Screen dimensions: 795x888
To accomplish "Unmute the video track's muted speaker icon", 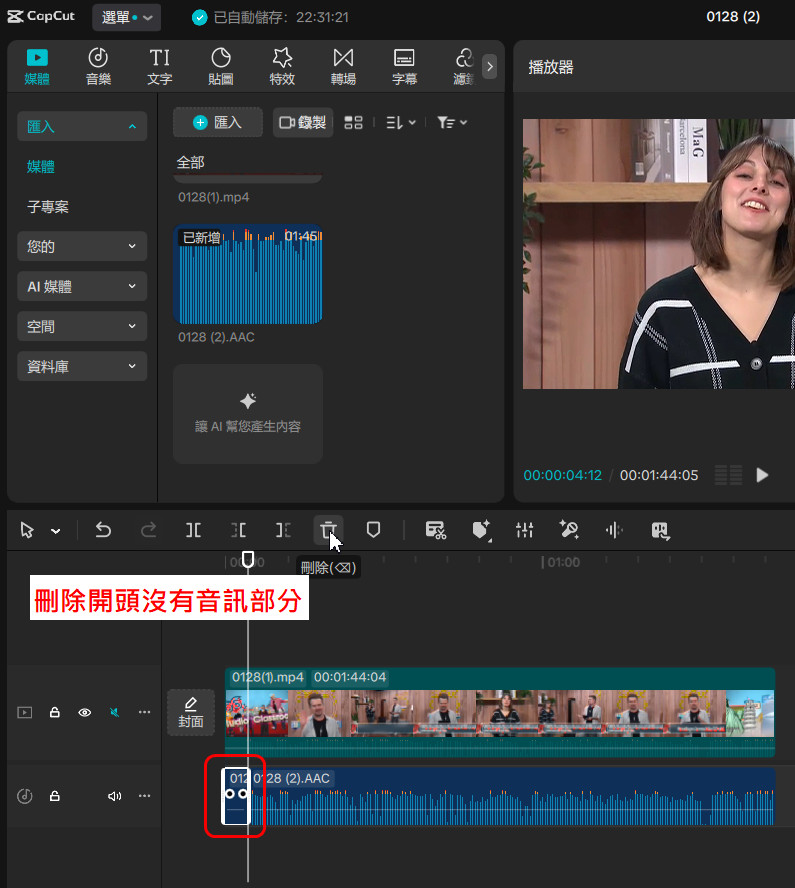I will (114, 713).
